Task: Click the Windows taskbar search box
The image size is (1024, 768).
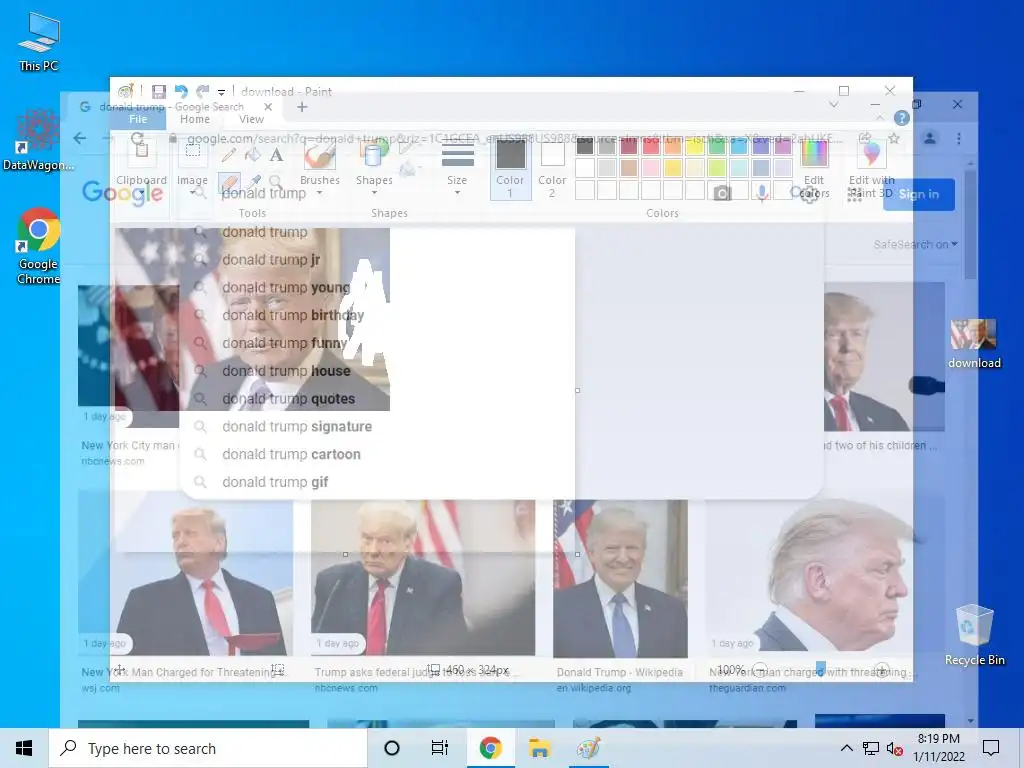Action: coord(208,748)
